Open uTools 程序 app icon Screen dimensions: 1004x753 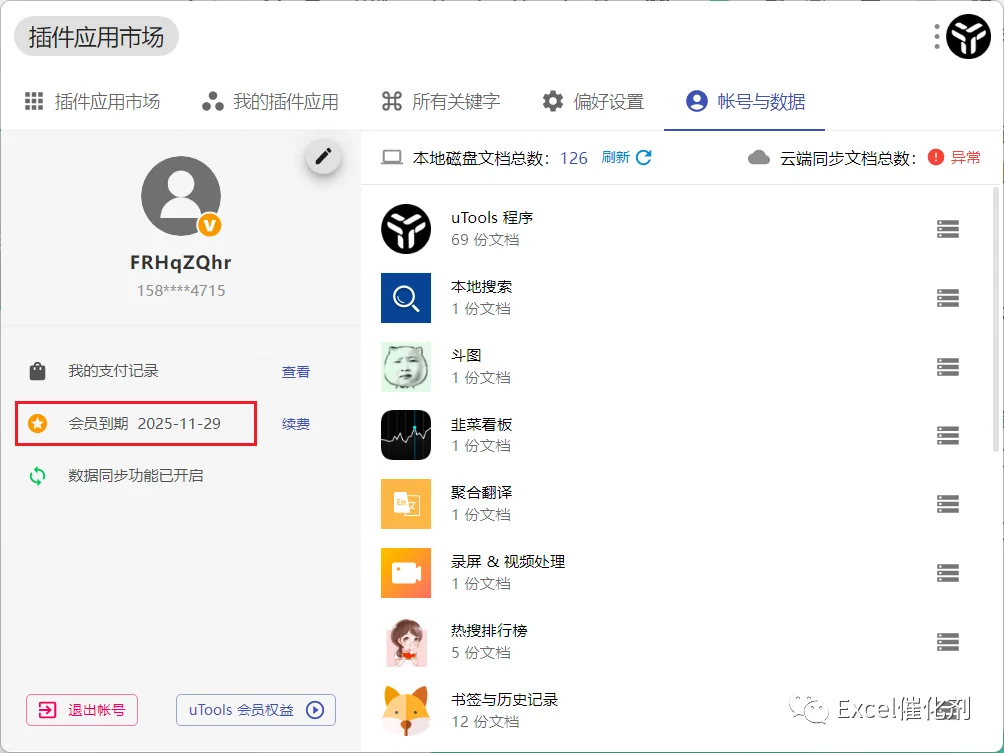pyautogui.click(x=406, y=229)
